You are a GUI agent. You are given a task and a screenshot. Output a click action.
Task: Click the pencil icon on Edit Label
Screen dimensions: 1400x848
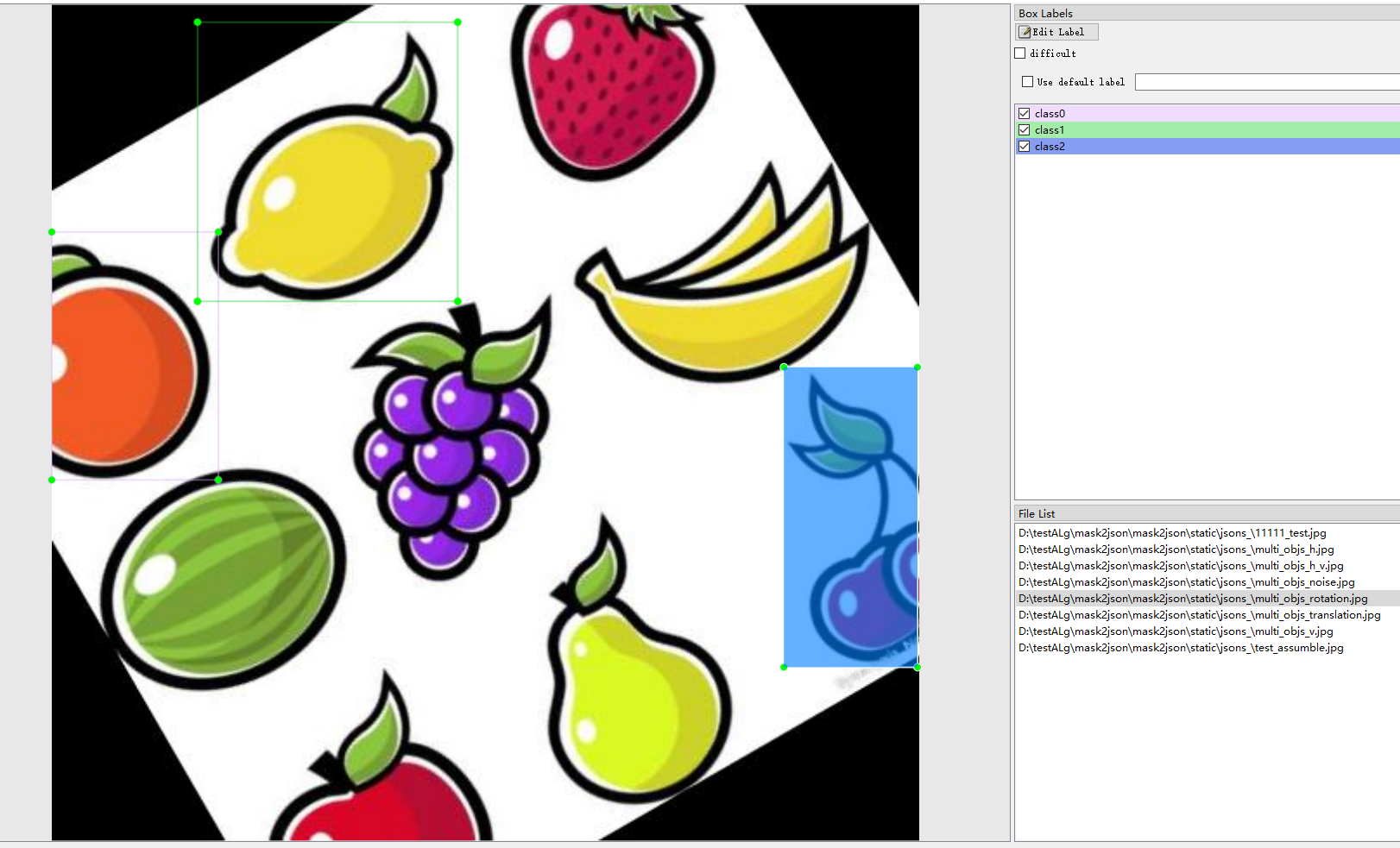(x=1025, y=32)
